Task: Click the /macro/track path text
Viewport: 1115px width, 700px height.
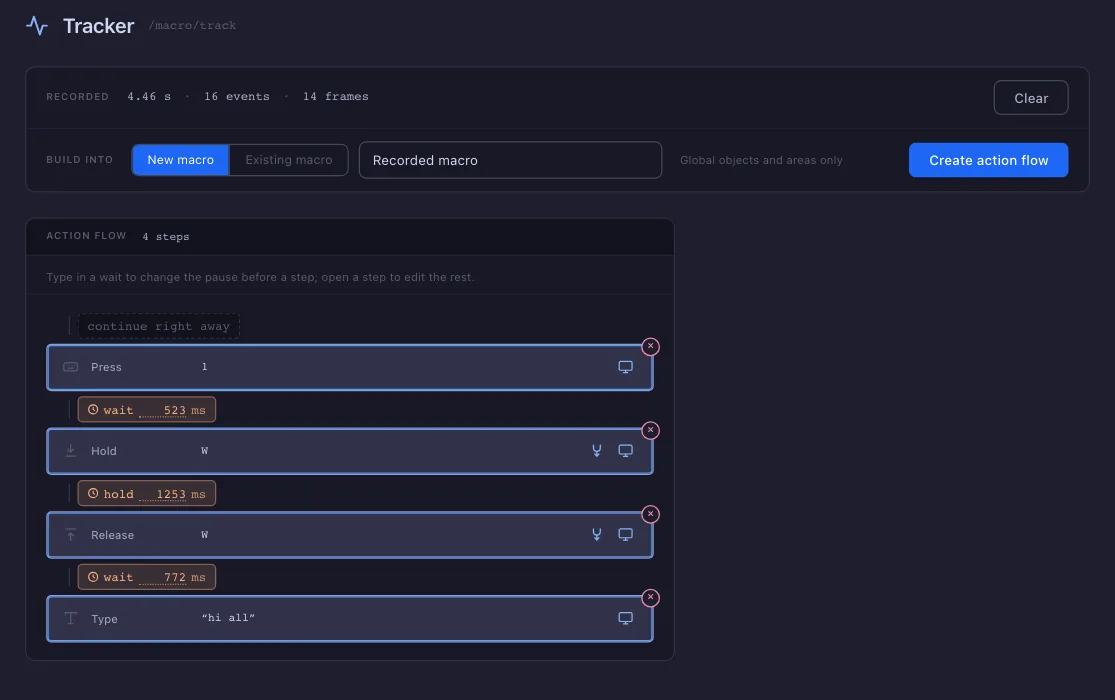Action: [x=192, y=26]
